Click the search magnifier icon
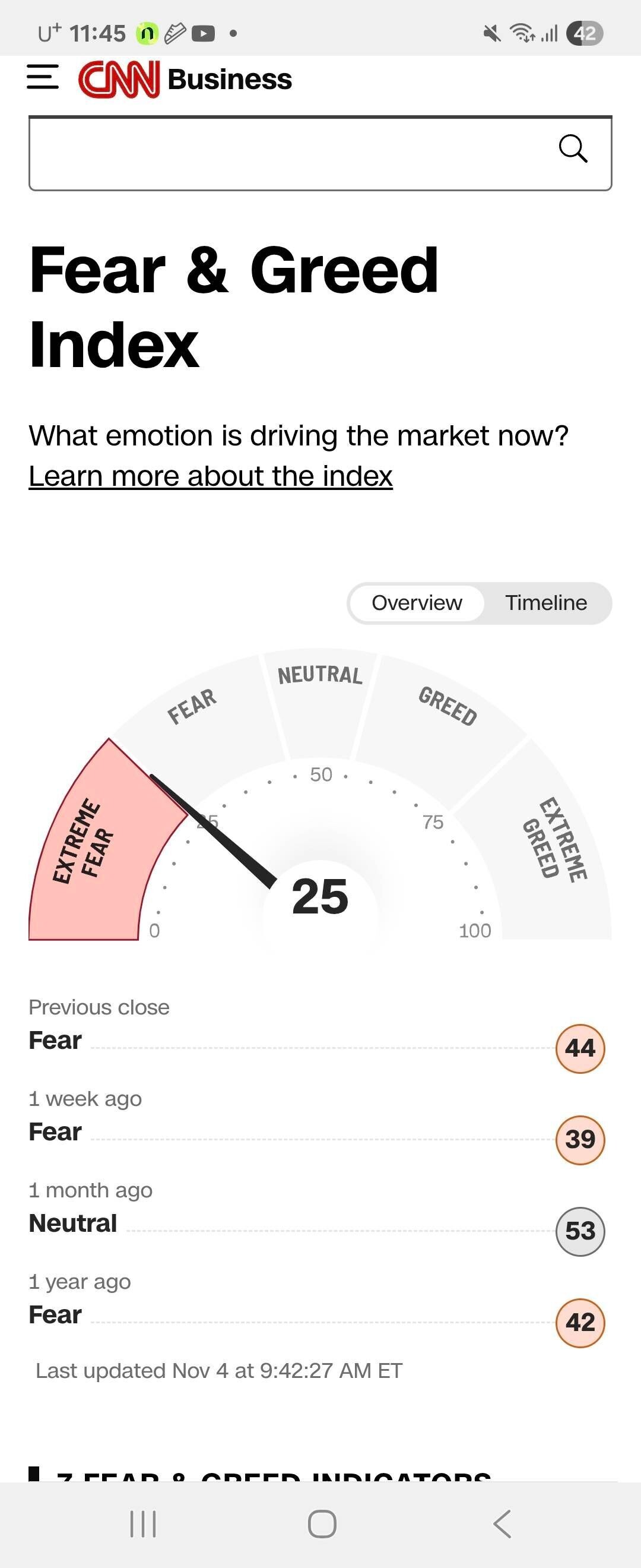 tap(572, 148)
